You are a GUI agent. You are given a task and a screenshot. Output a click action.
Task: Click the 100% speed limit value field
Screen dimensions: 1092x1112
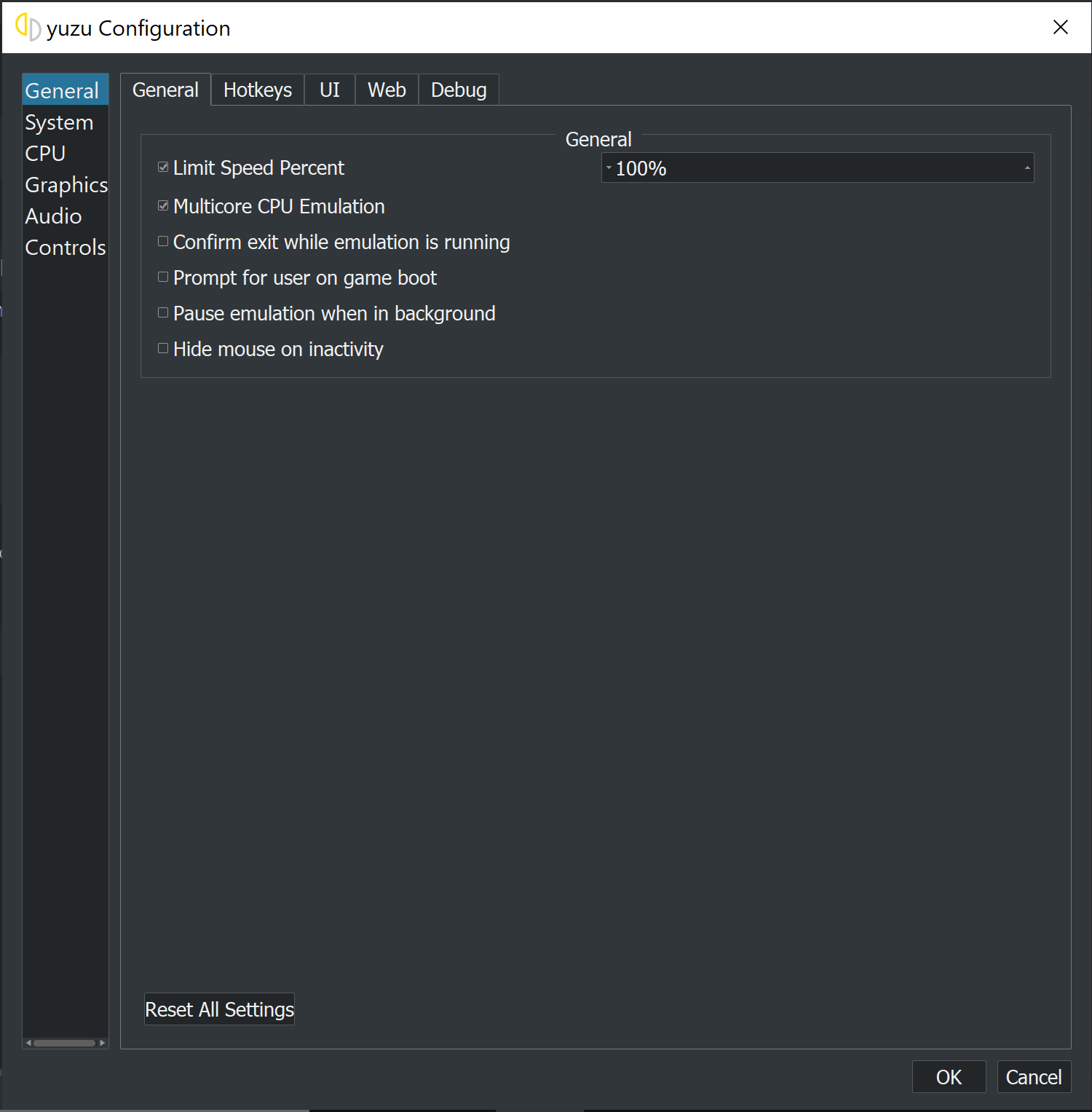coord(818,167)
